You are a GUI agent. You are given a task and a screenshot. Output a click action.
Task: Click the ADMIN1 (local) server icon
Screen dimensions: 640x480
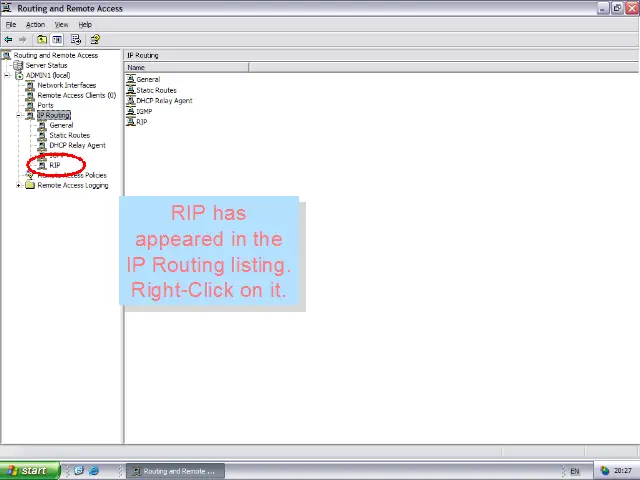19,76
